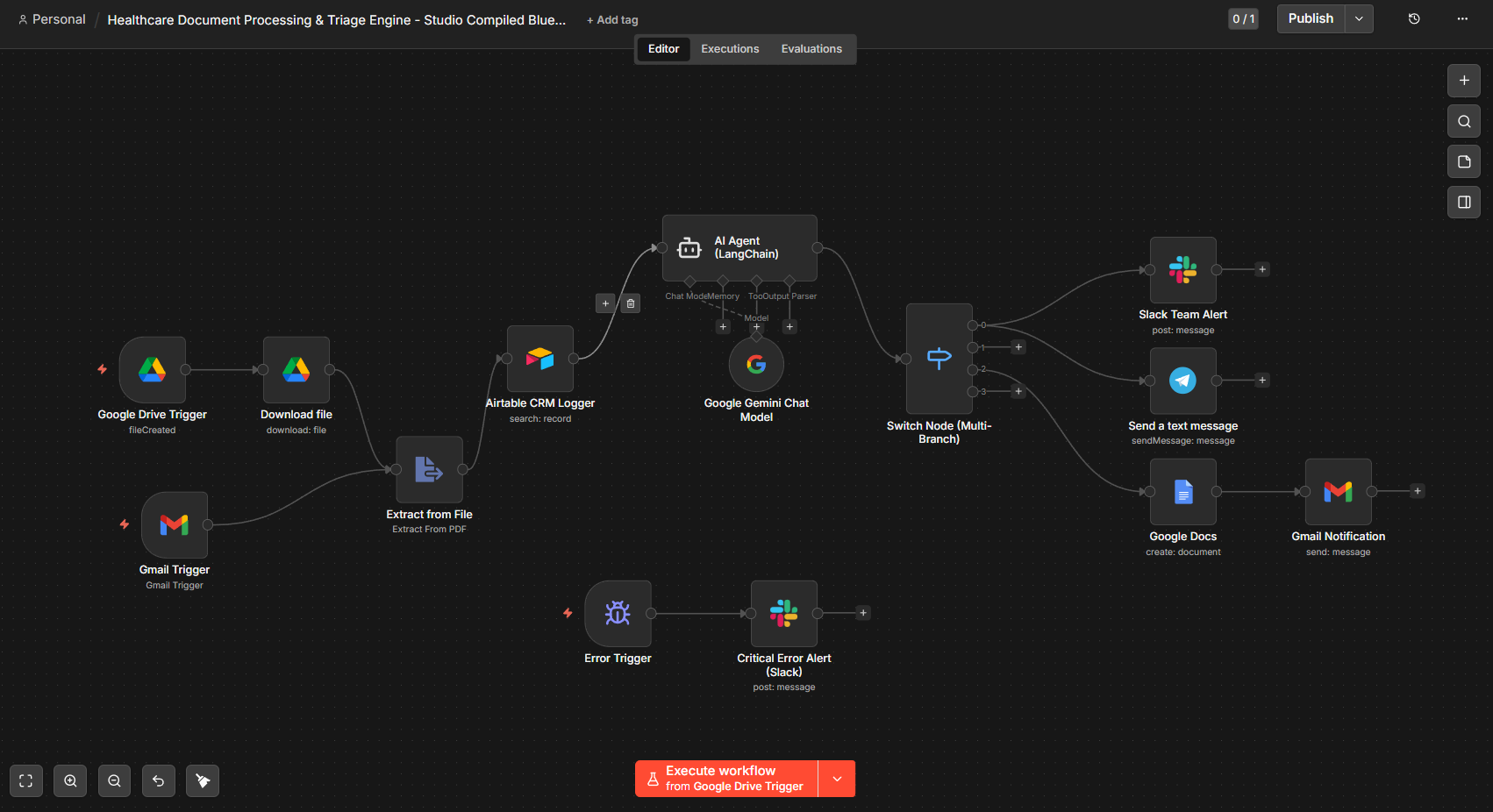Click Add tag link
Image resolution: width=1493 pixels, height=812 pixels.
pos(612,20)
